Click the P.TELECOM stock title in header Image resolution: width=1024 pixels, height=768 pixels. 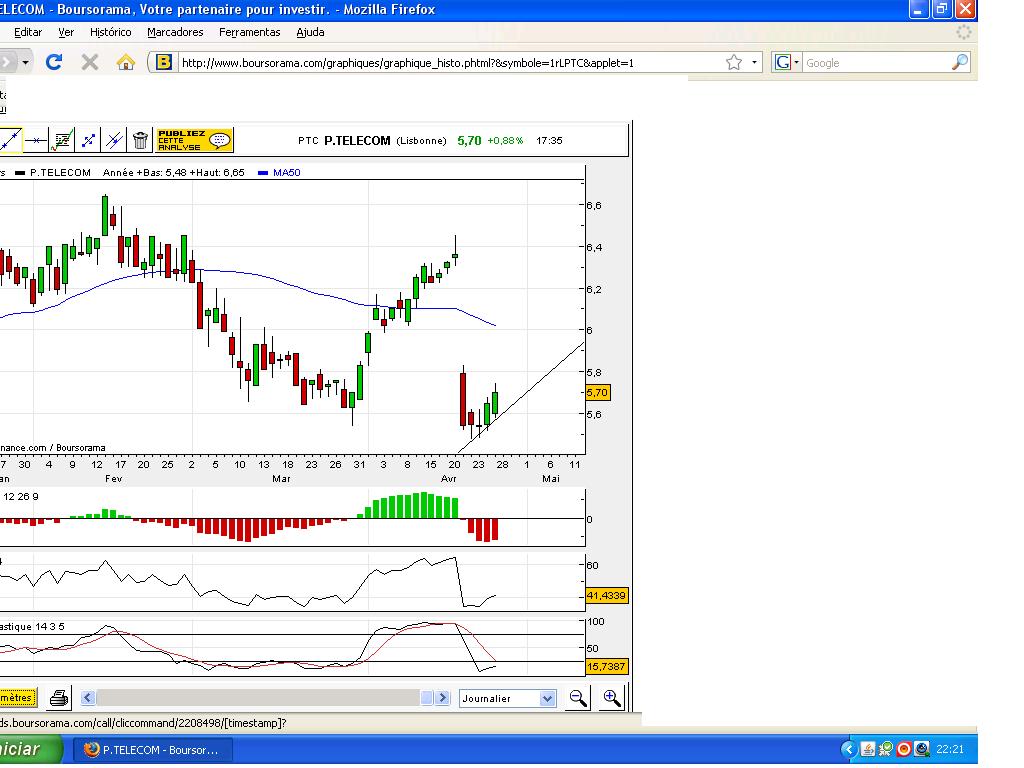pyautogui.click(x=357, y=140)
